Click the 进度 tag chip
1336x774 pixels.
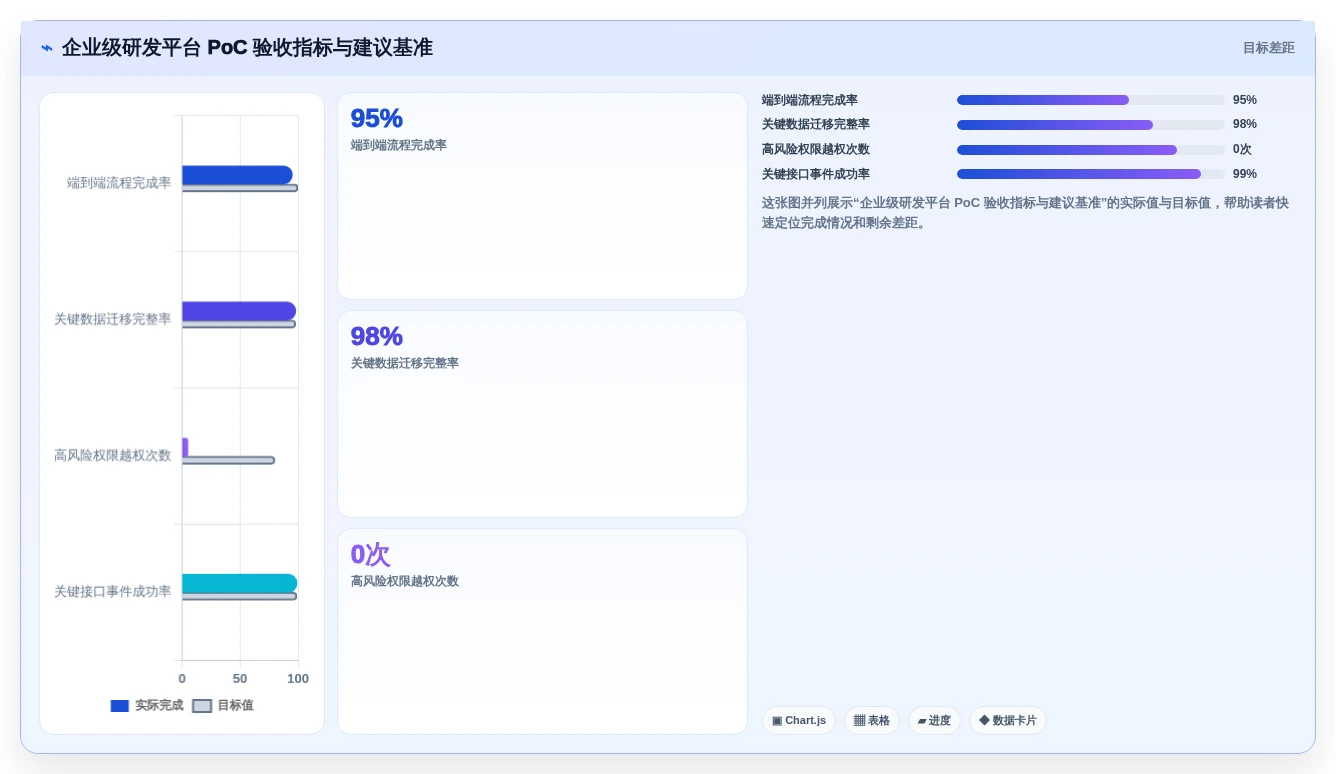pos(934,720)
